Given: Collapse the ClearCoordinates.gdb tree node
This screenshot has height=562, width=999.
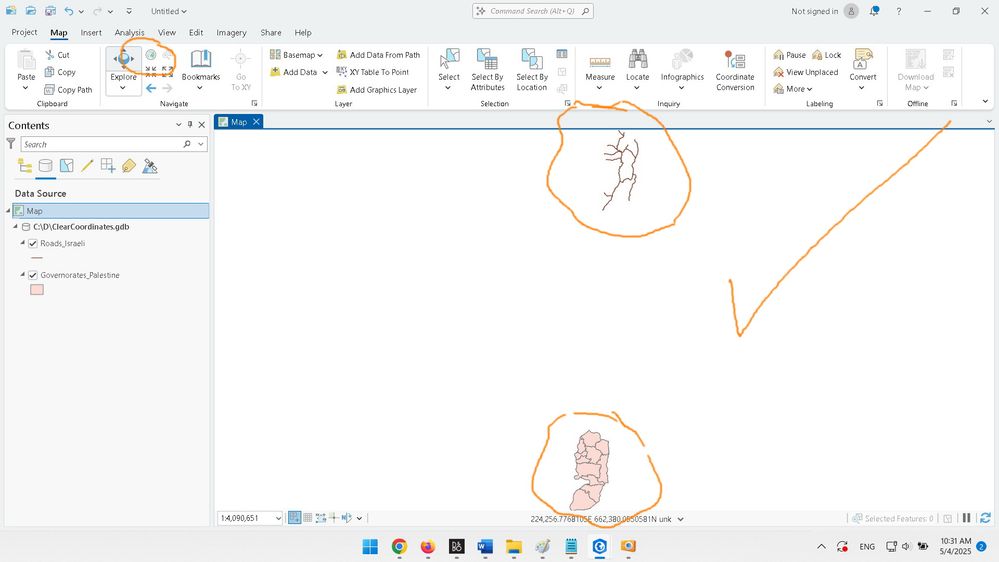Looking at the screenshot, I should tap(15, 226).
